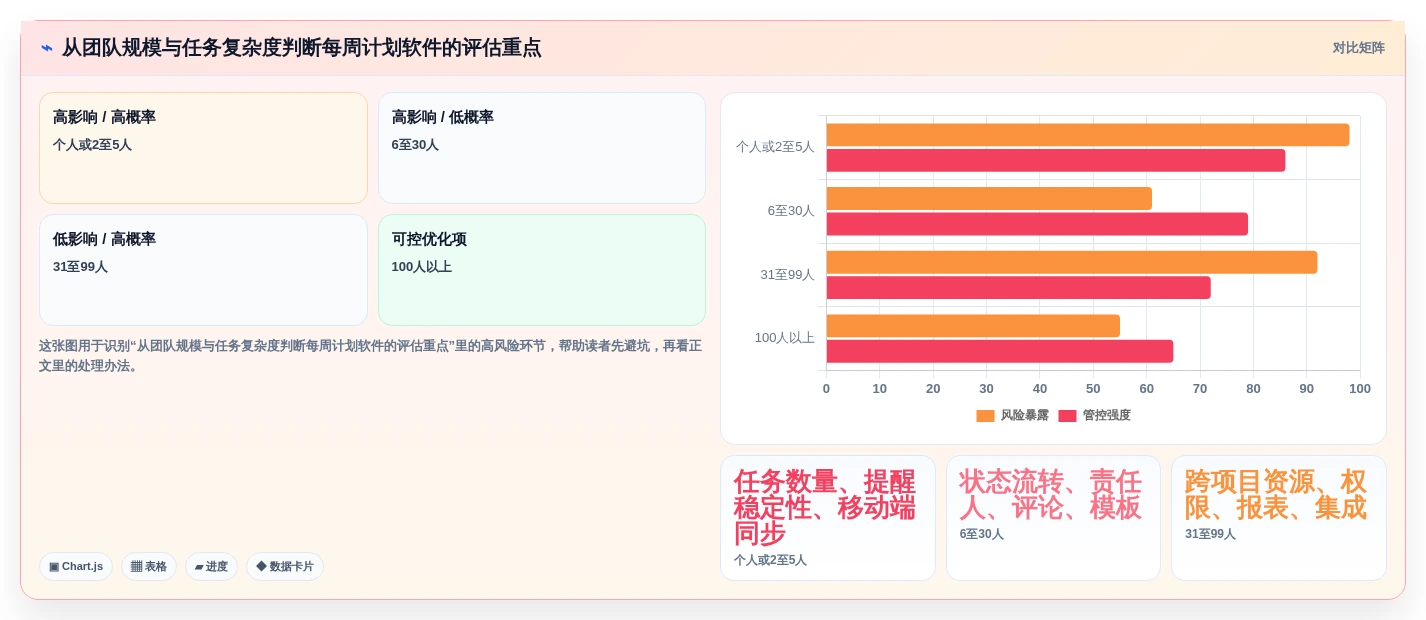
Task: Click the orange 风险暴露 legend swatch
Action: 985,416
